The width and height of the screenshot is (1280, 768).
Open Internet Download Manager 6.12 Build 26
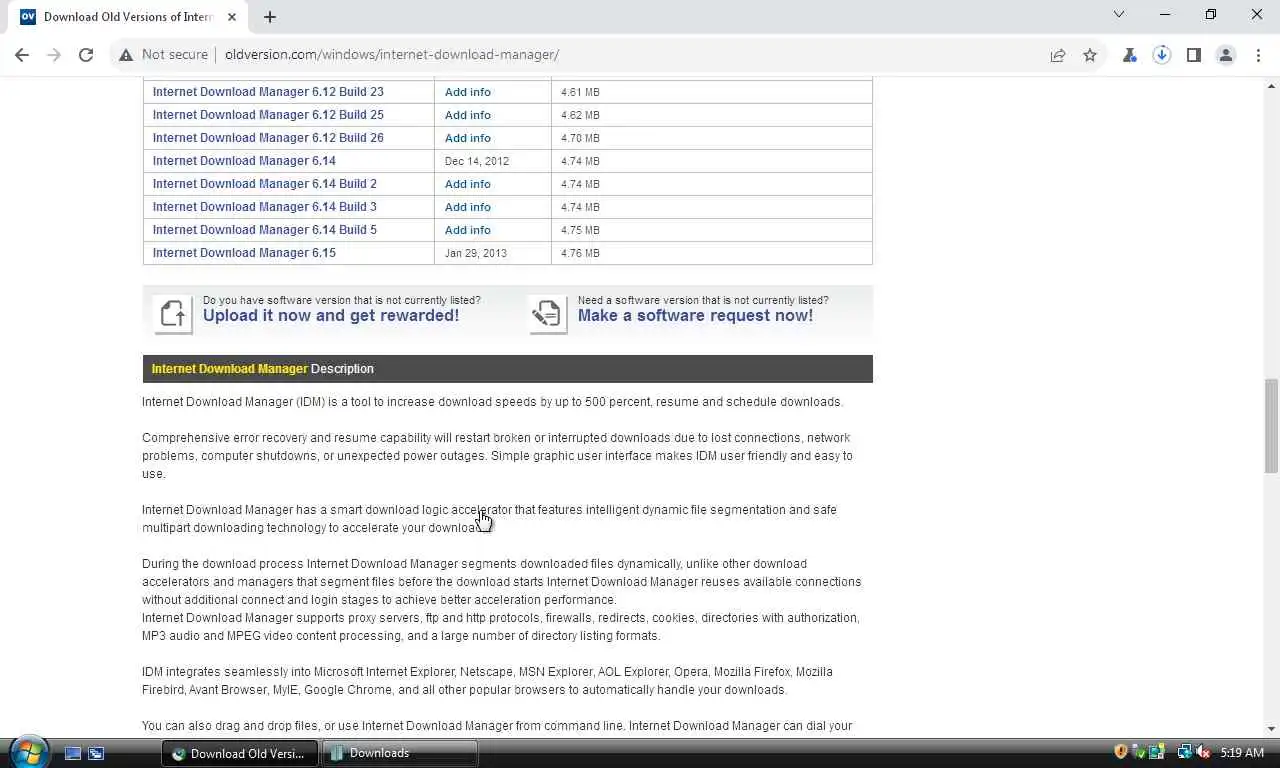click(268, 138)
